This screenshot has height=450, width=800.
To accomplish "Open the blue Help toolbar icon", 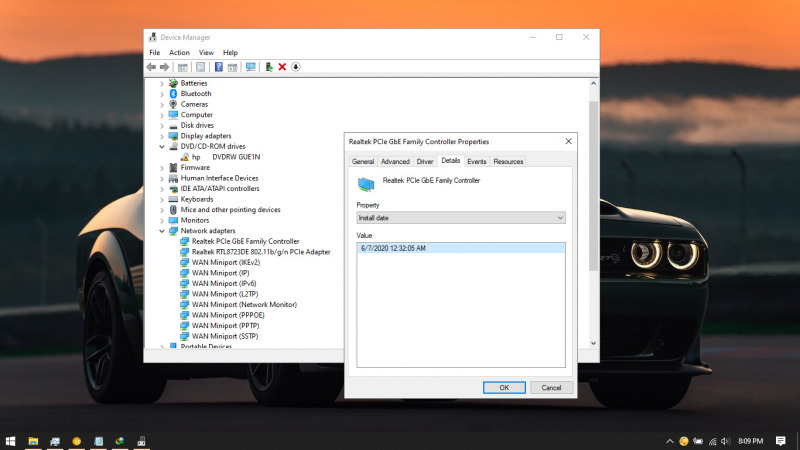I will pyautogui.click(x=218, y=67).
